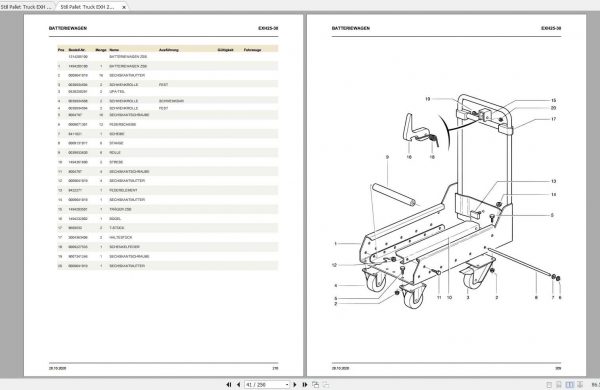Click diagram callout number 8

536,297
